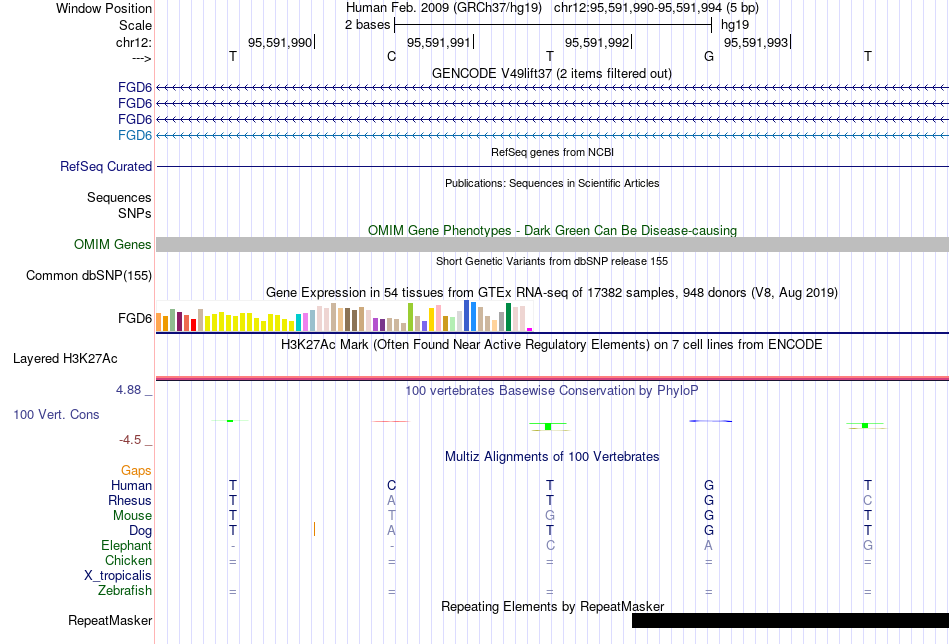
Task: Click the FGD6 label beside the GTEx bar chart
Action: point(135,318)
